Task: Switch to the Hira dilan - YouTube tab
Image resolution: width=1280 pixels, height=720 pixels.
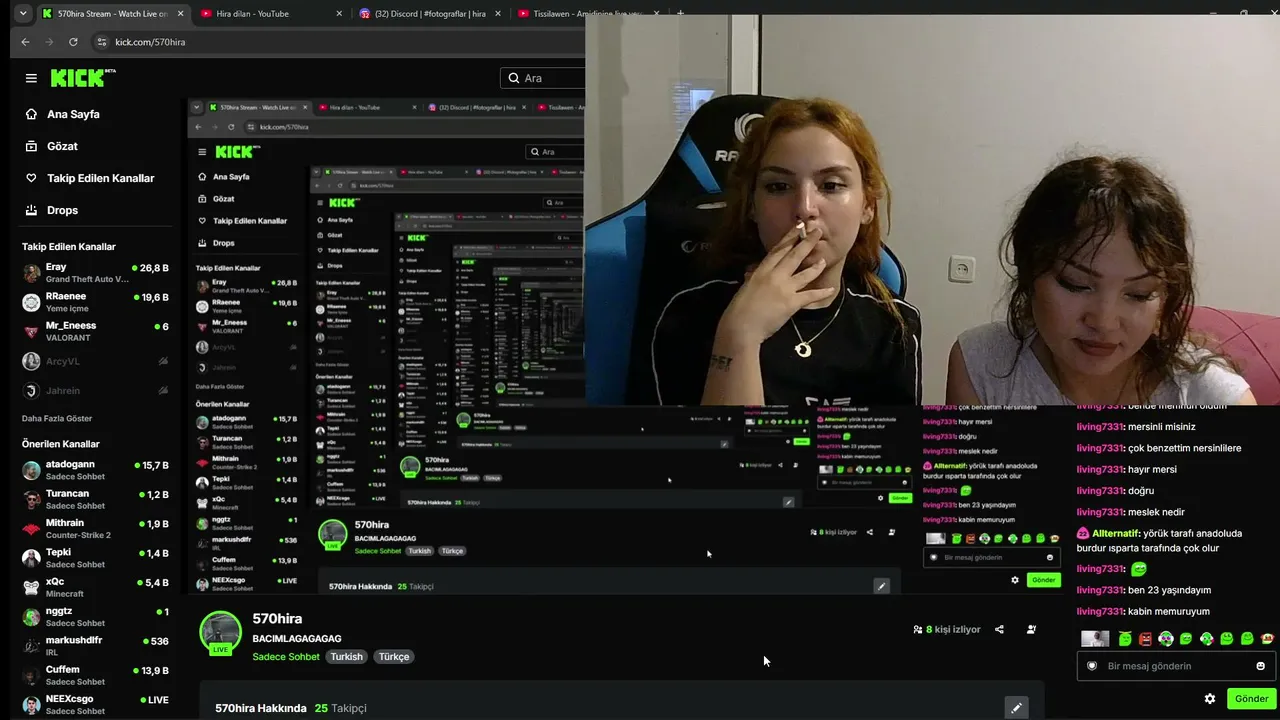Action: (270, 14)
